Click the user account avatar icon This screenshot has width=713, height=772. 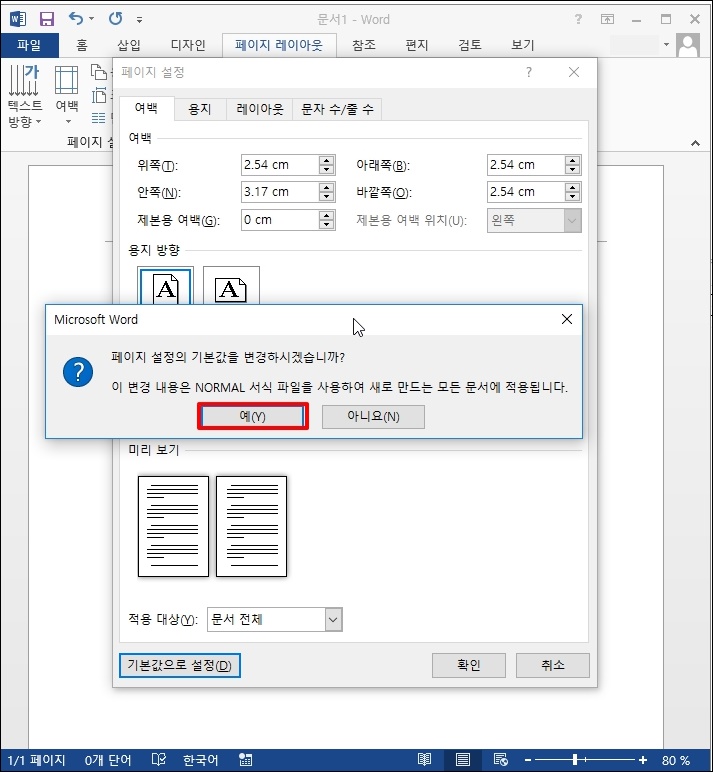point(688,45)
